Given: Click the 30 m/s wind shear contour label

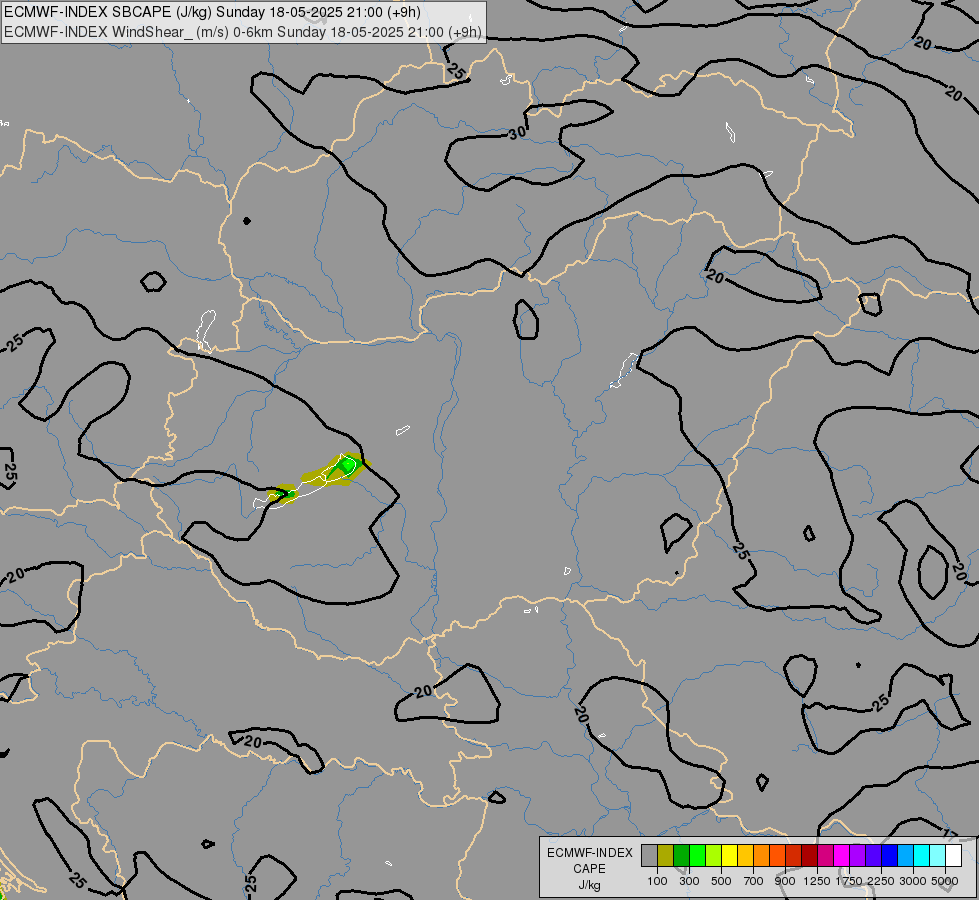Looking at the screenshot, I should point(517,132).
